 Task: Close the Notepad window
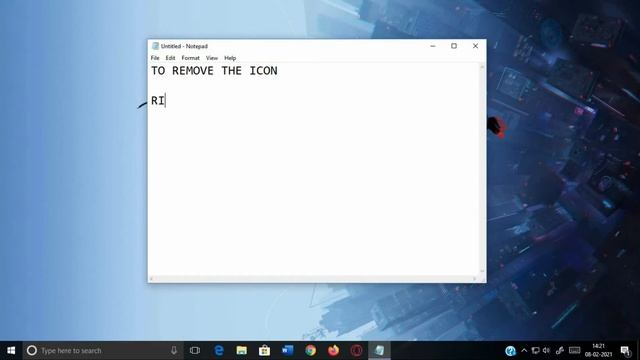[x=476, y=46]
